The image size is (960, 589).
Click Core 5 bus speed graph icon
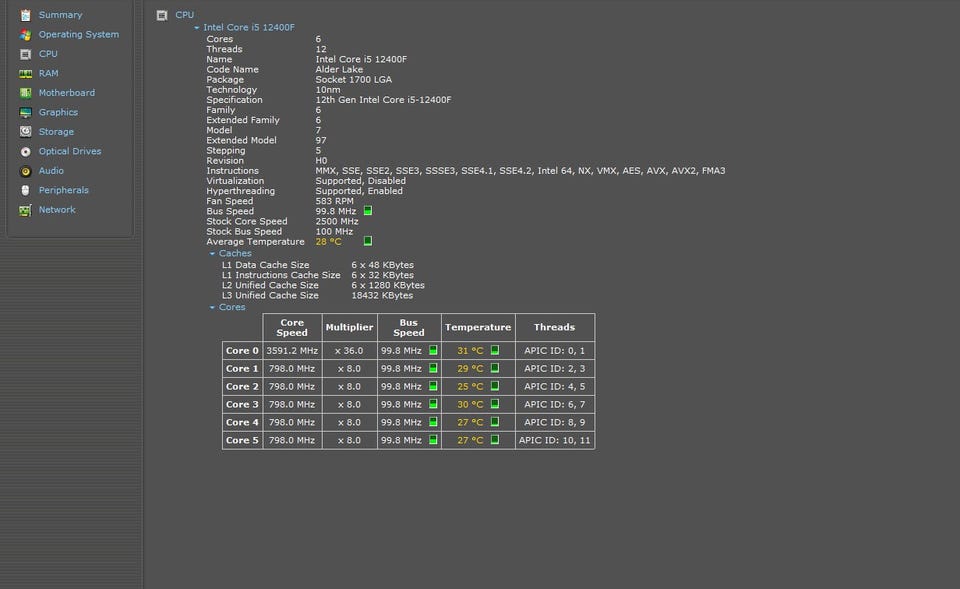click(433, 440)
